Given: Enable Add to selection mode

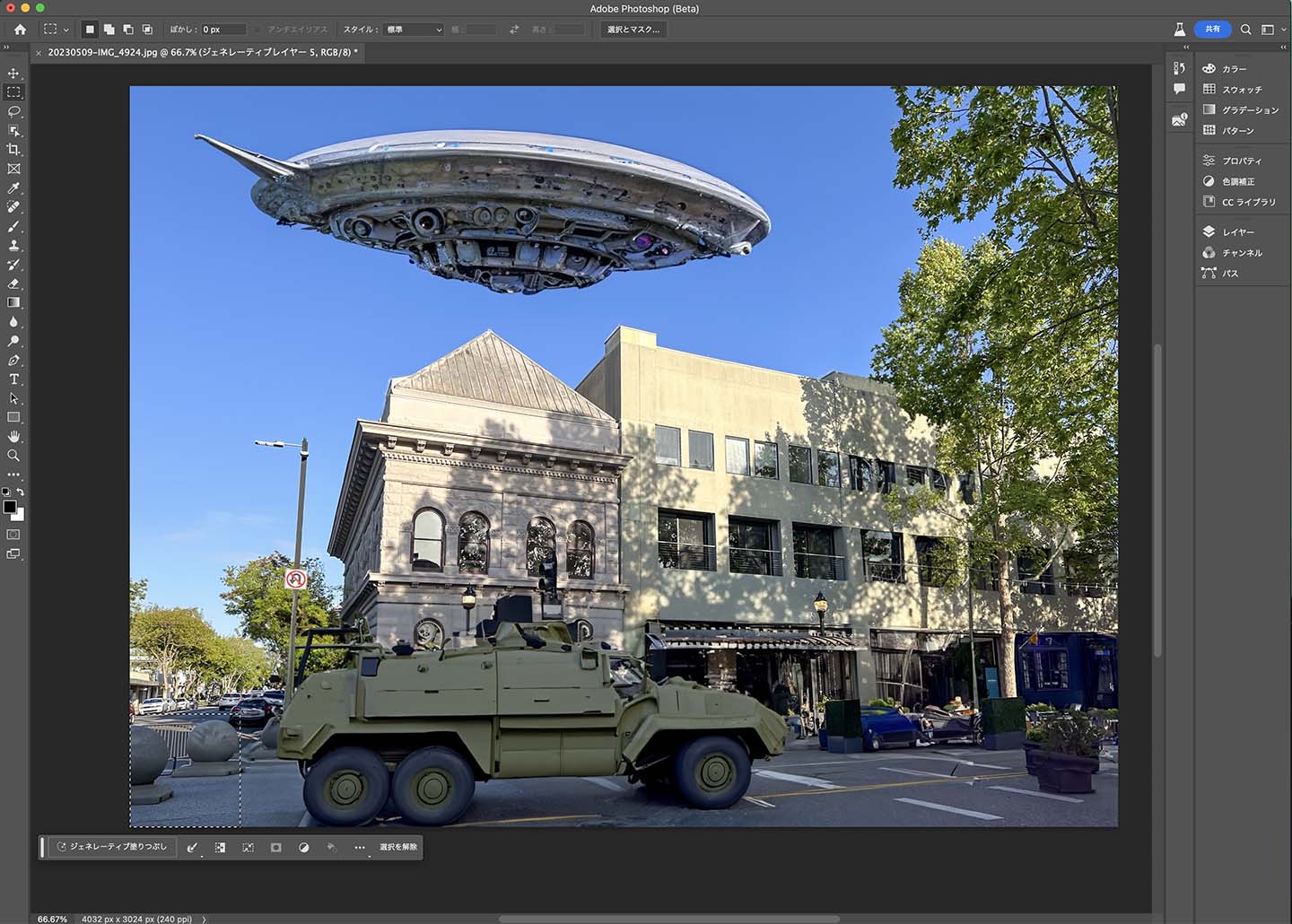Looking at the screenshot, I should 109,30.
